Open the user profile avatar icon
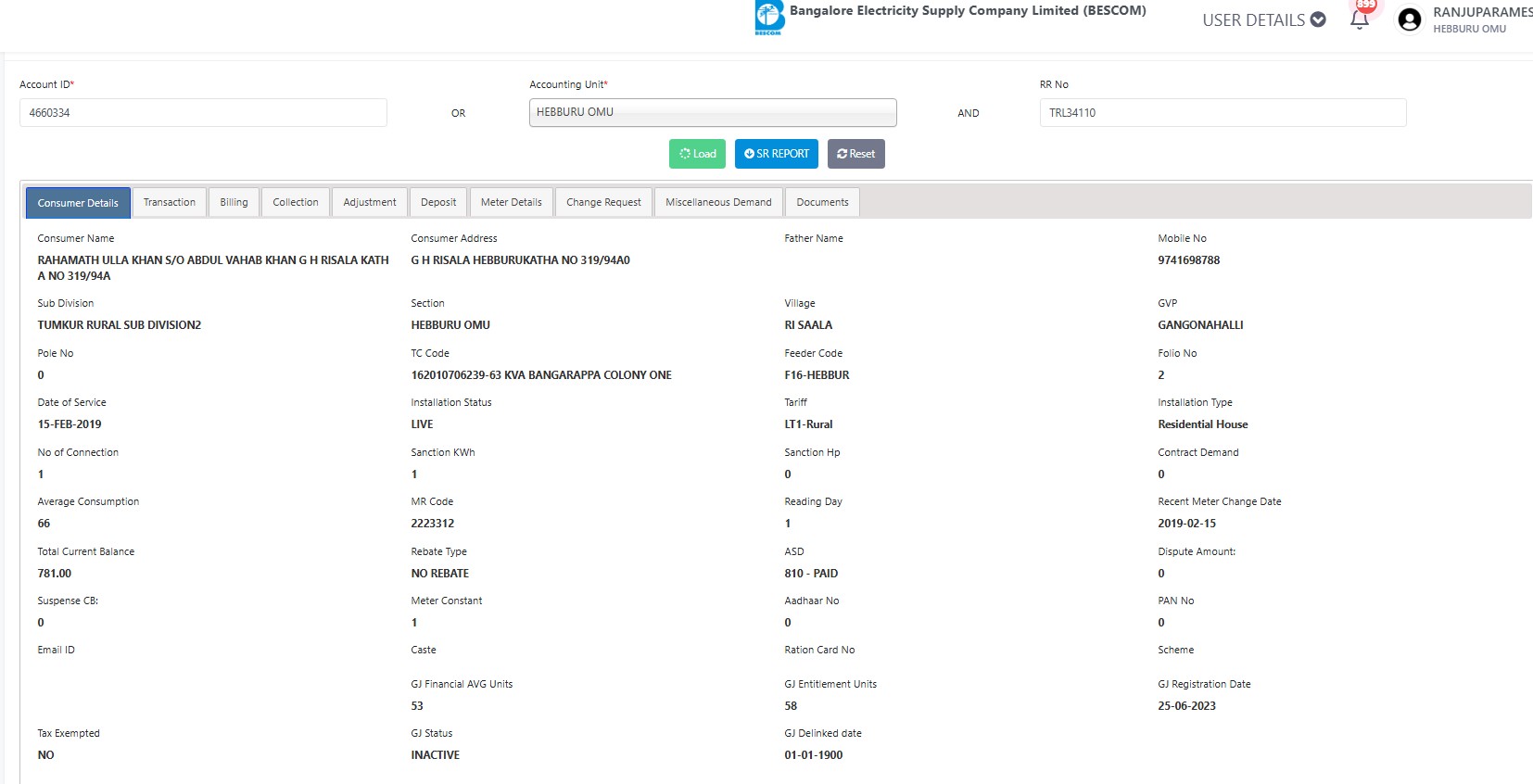This screenshot has height=784, width=1533. [x=1410, y=19]
